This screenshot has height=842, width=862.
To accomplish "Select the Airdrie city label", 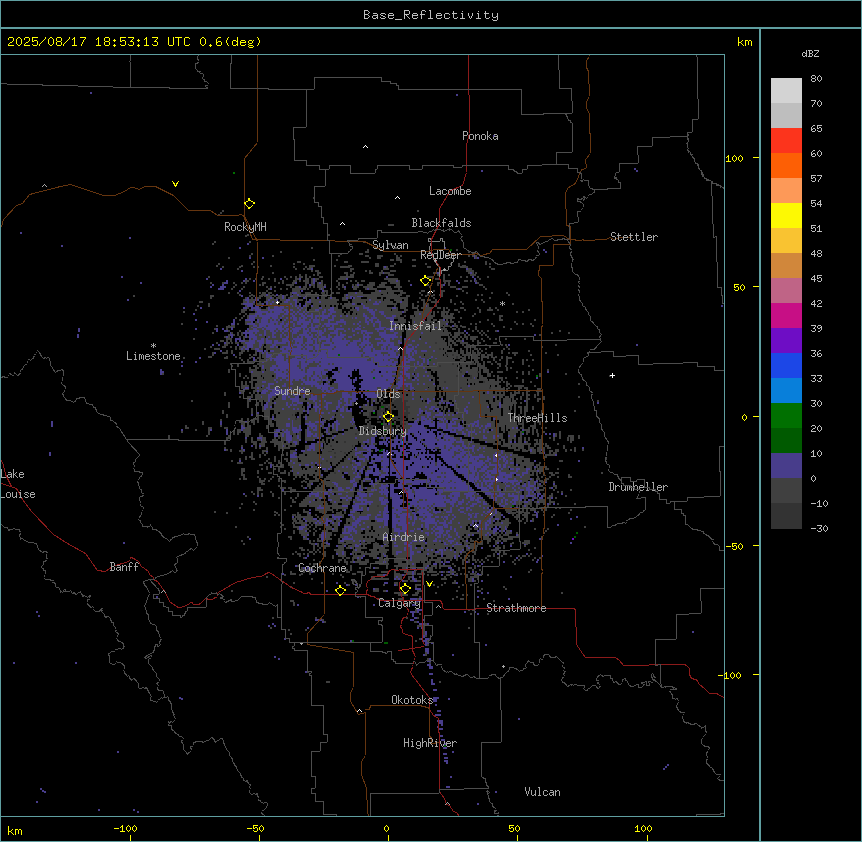I will tap(404, 537).
